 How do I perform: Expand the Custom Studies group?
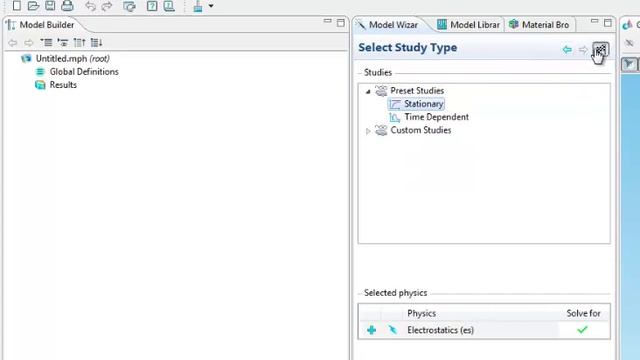368,131
